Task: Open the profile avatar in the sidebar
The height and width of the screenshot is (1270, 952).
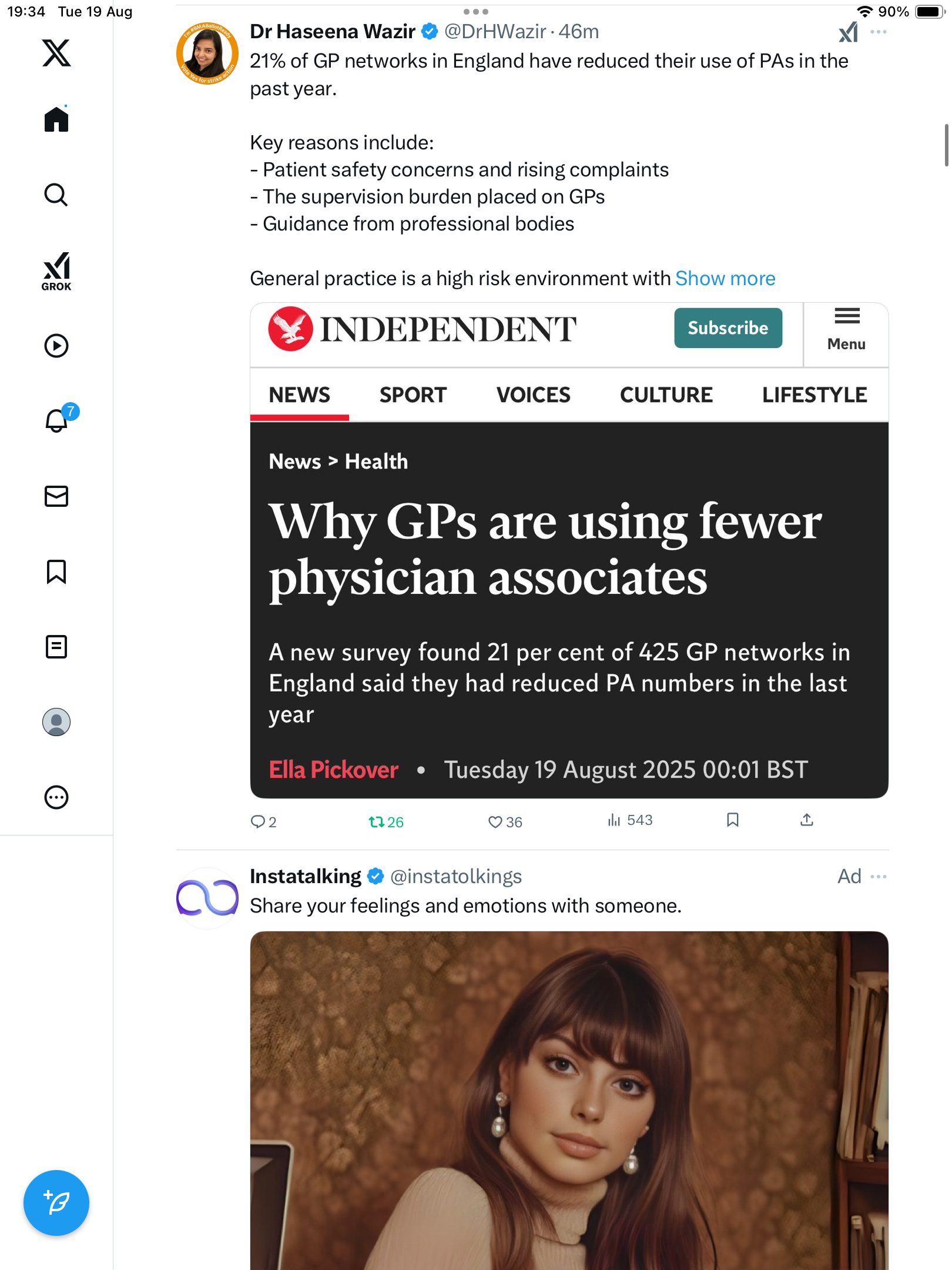Action: (x=56, y=722)
